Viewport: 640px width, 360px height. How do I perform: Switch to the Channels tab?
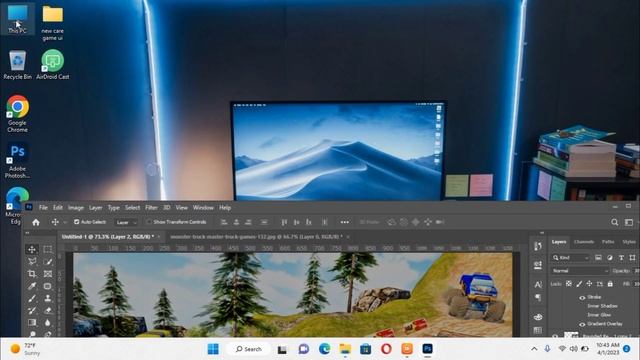click(584, 242)
